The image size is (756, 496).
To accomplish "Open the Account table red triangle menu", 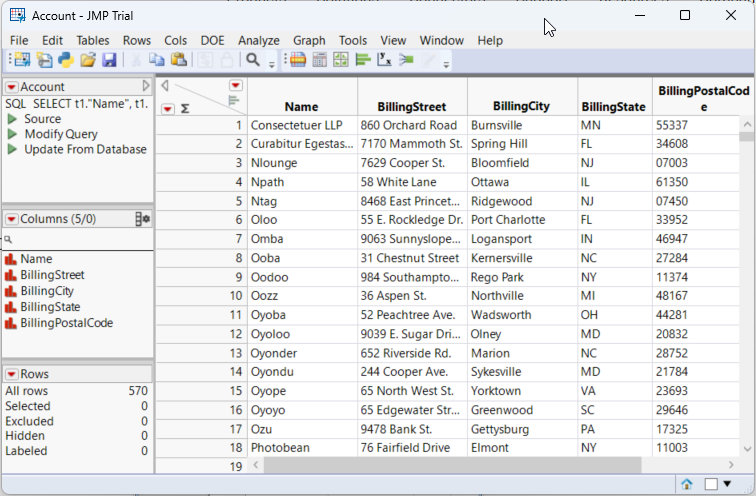I will tap(11, 87).
